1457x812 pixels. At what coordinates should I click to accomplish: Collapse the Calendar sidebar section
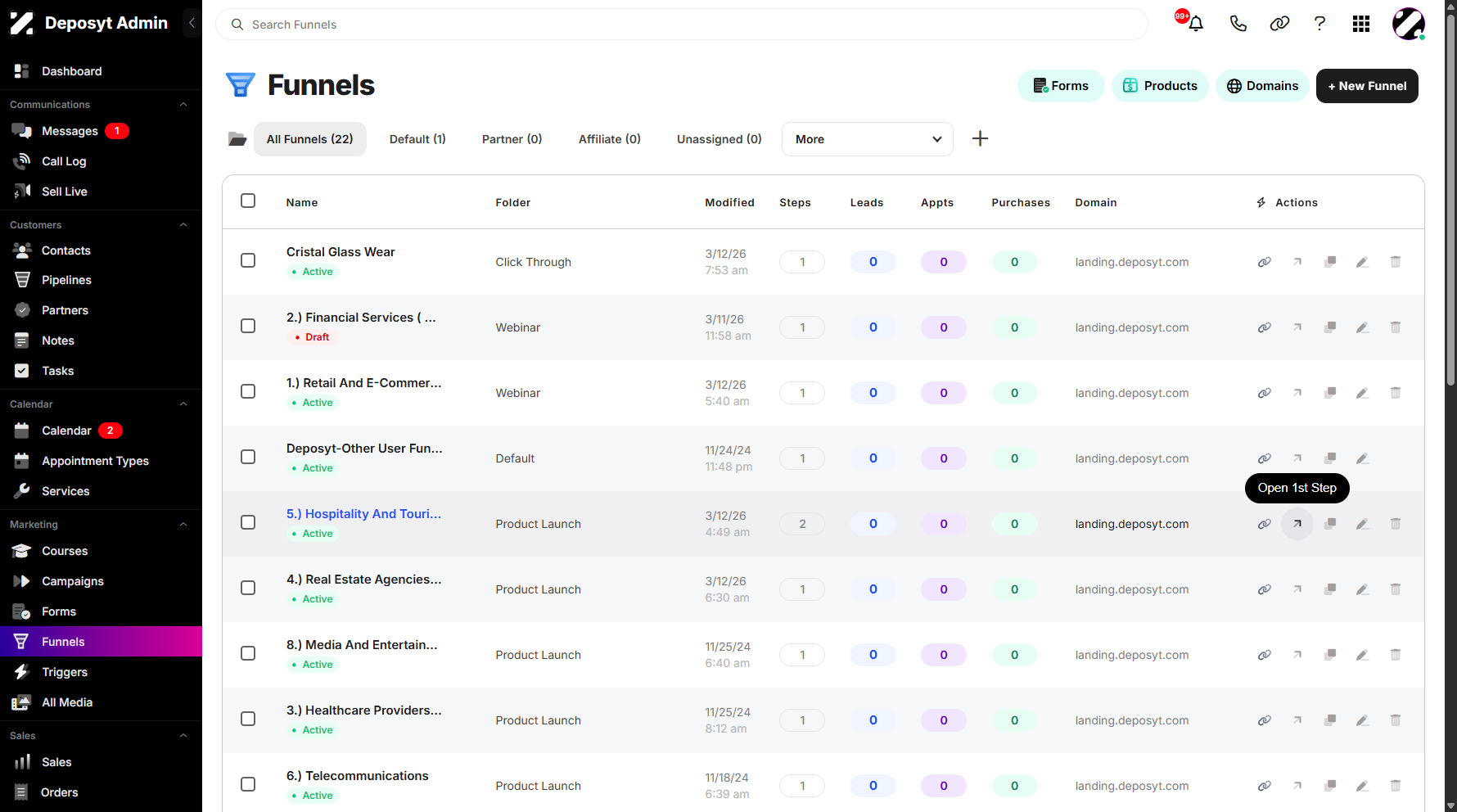click(183, 404)
